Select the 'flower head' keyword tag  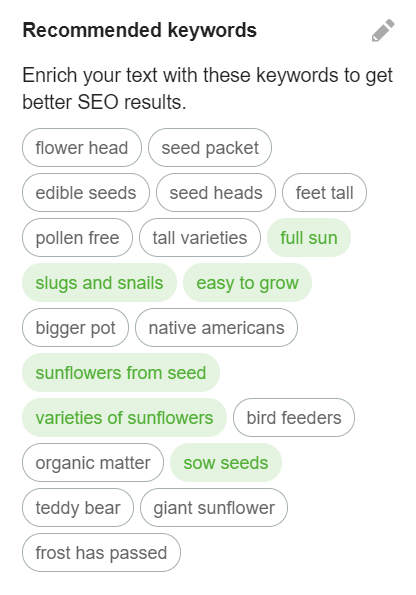(82, 148)
